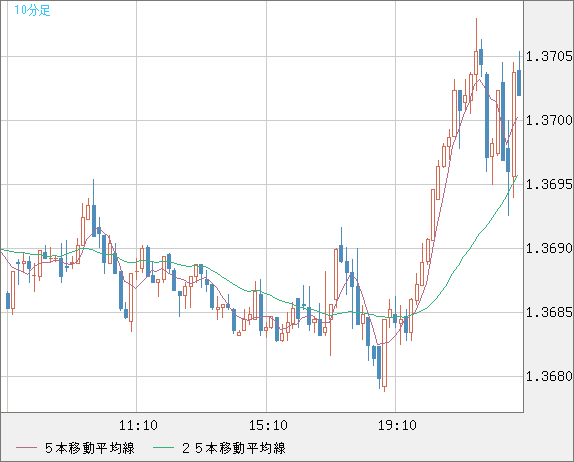Click the 5本移動平均線 legend label
This screenshot has height=462, width=574.
[x=90, y=448]
